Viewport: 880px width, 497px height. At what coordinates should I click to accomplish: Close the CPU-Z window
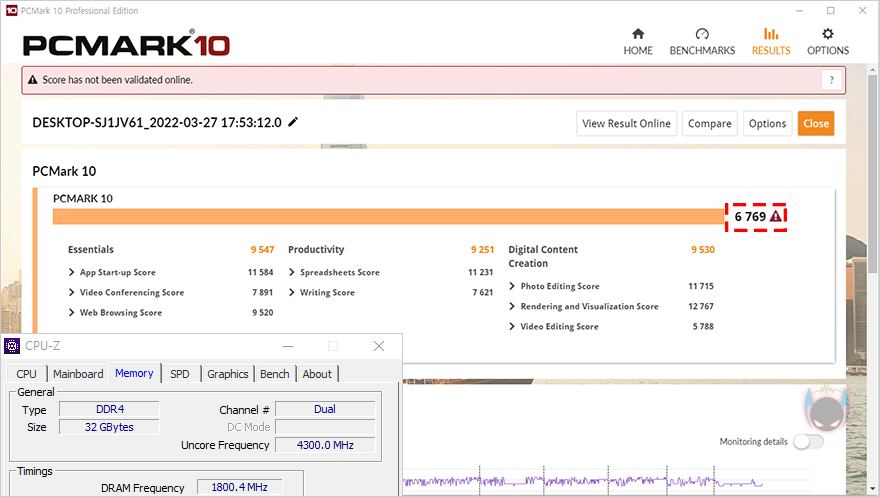379,346
